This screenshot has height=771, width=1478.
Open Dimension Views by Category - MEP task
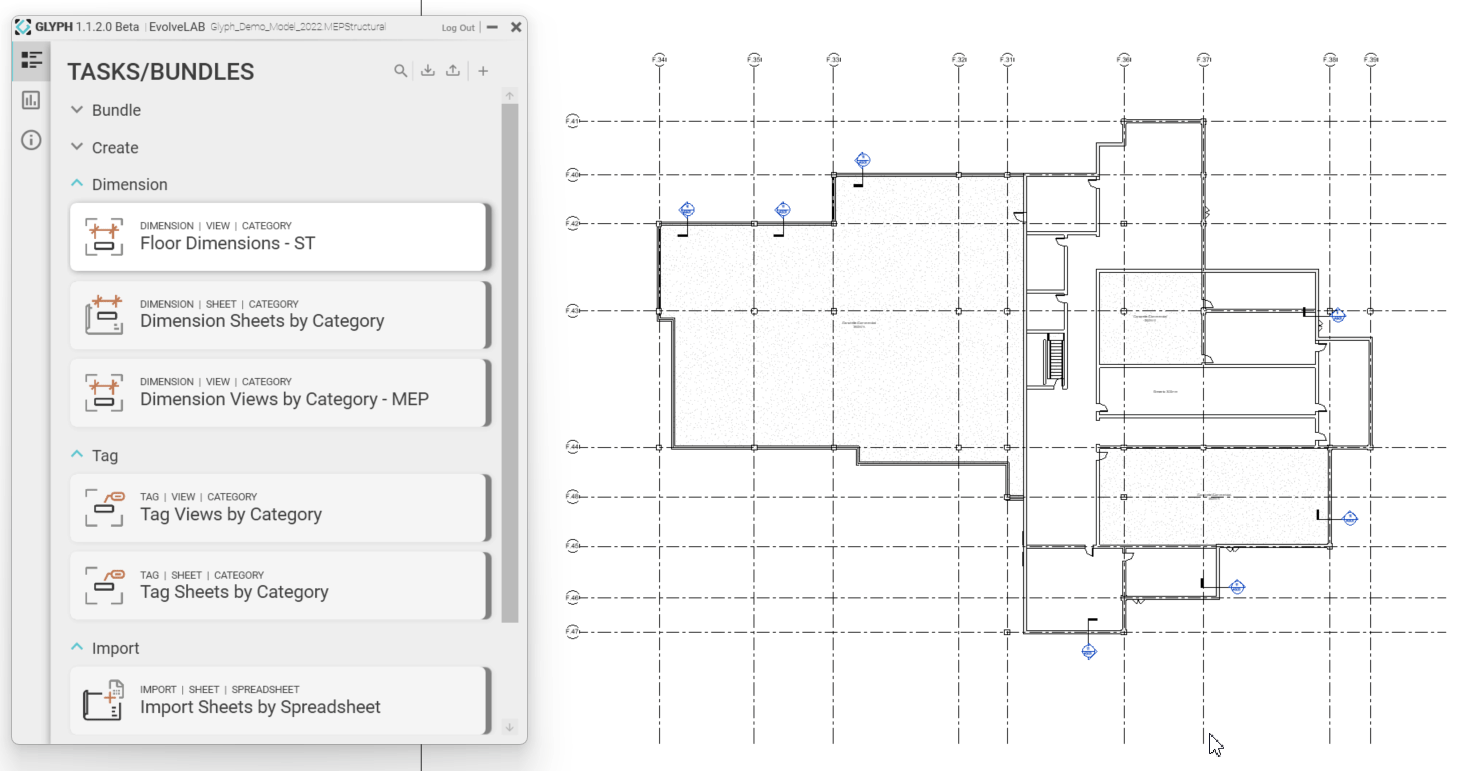(x=280, y=393)
